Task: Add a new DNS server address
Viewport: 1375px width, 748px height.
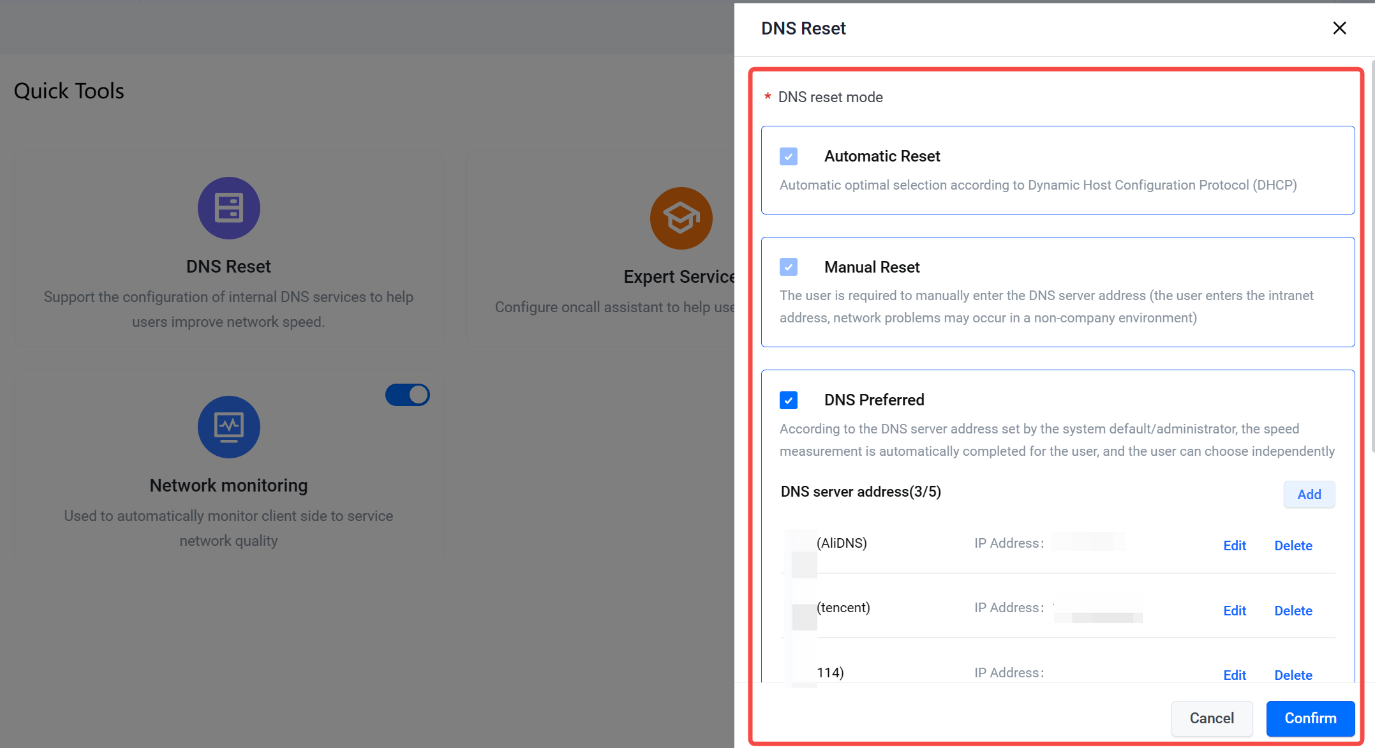Action: point(1309,494)
